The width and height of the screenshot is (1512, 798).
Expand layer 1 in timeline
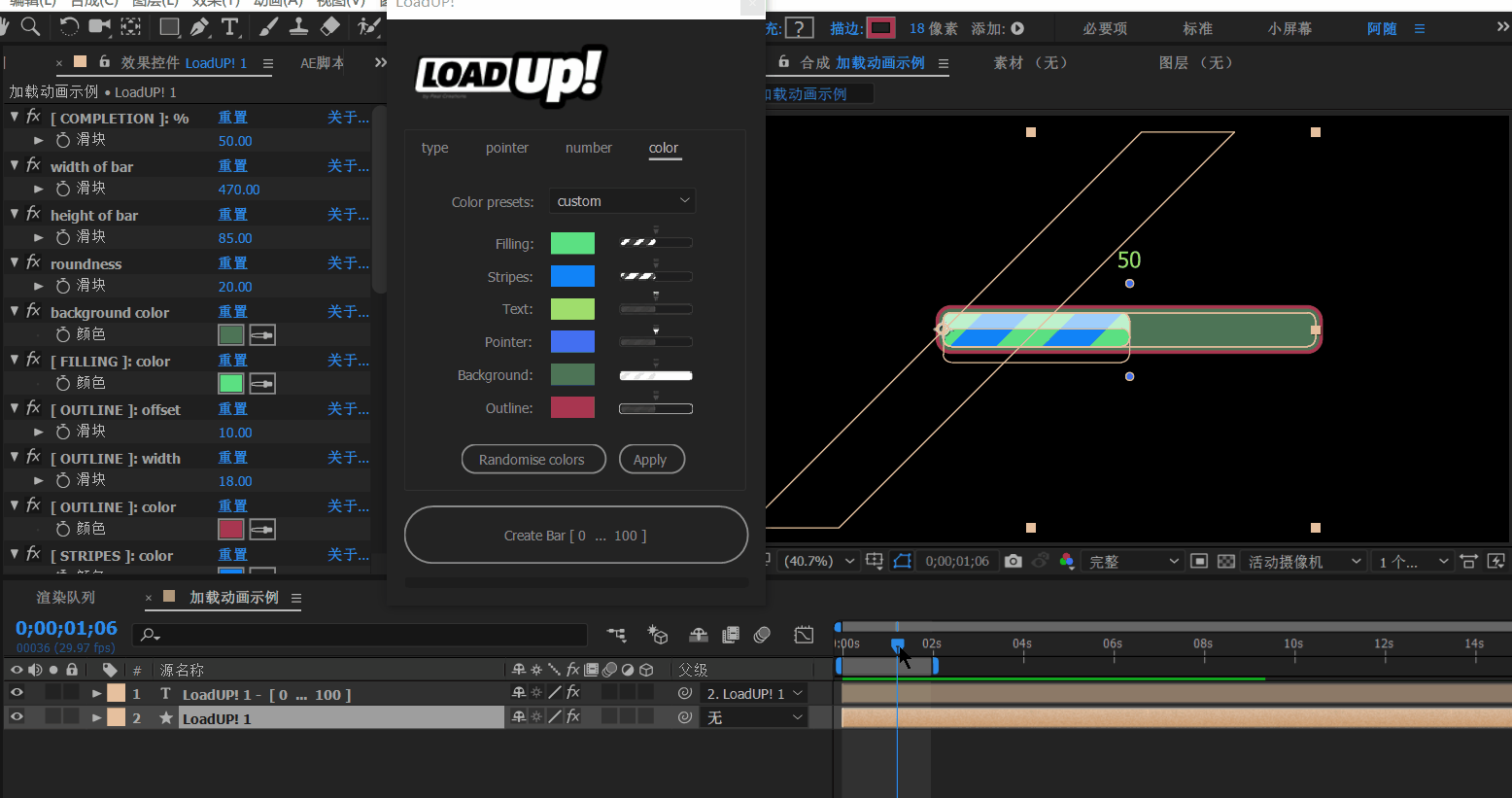(x=96, y=693)
